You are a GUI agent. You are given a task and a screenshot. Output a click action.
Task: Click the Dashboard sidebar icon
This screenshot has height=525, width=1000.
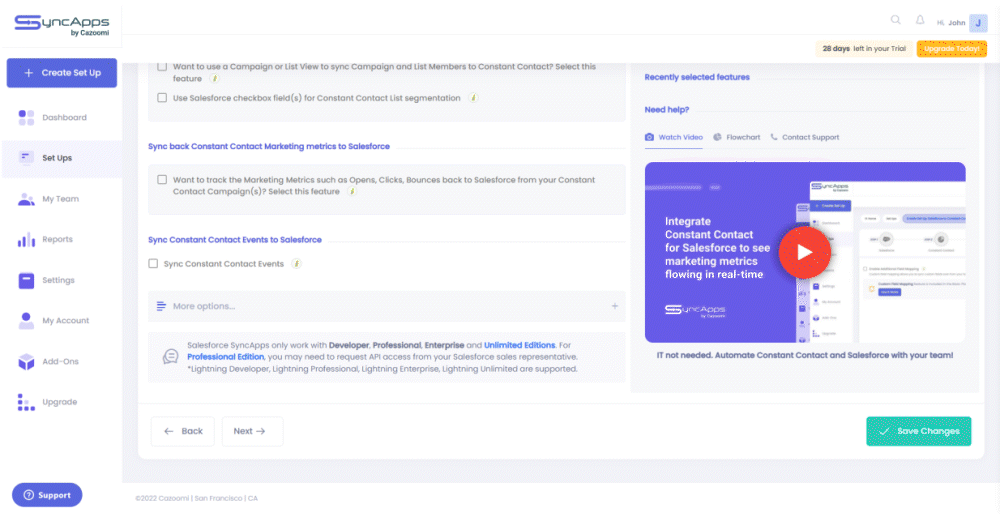pos(26,117)
